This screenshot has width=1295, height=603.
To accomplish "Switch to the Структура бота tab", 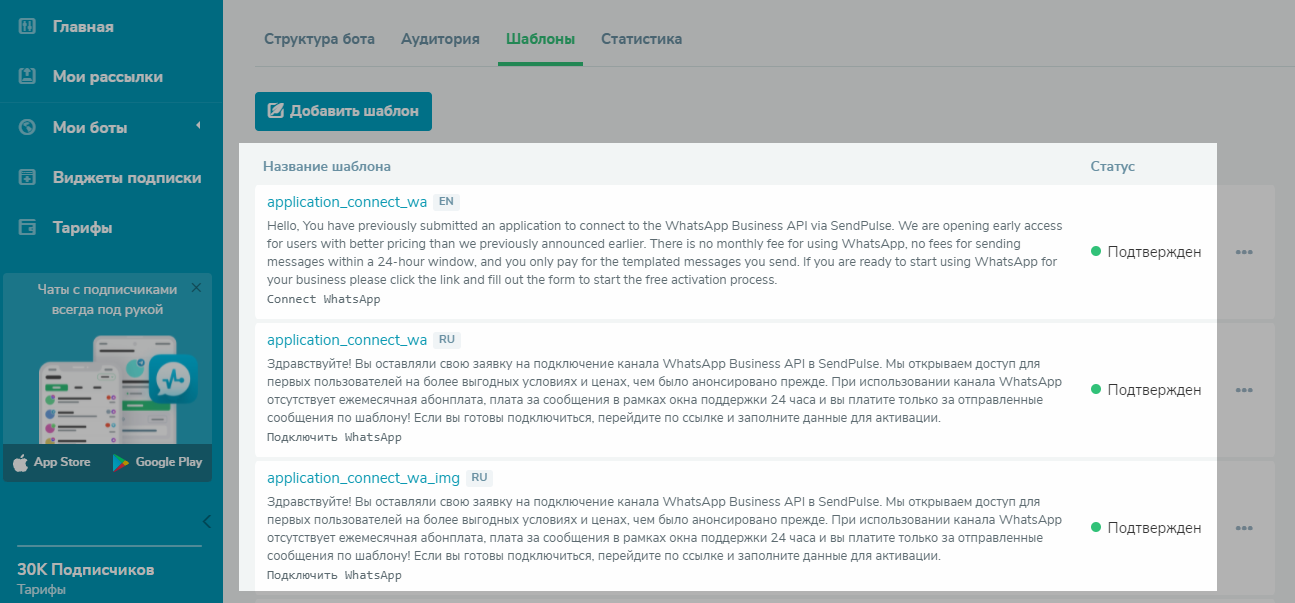I will pyautogui.click(x=319, y=39).
